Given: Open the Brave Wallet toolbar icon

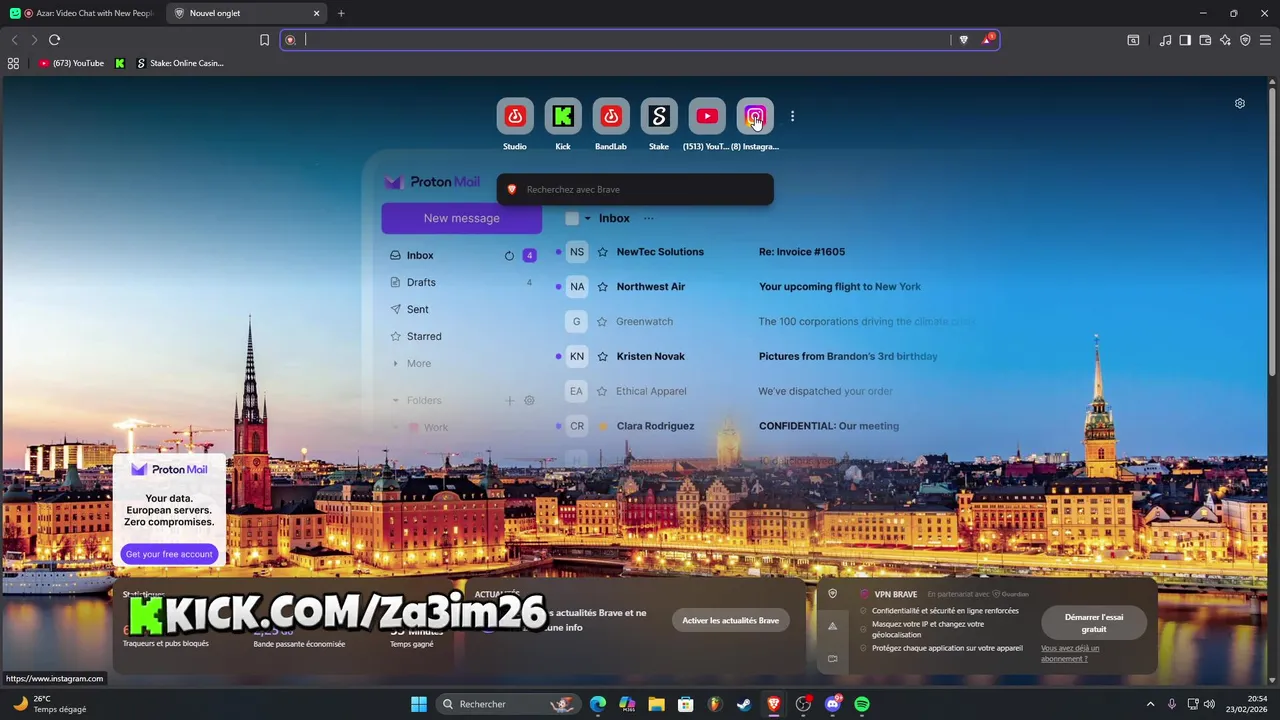Looking at the screenshot, I should (1205, 40).
